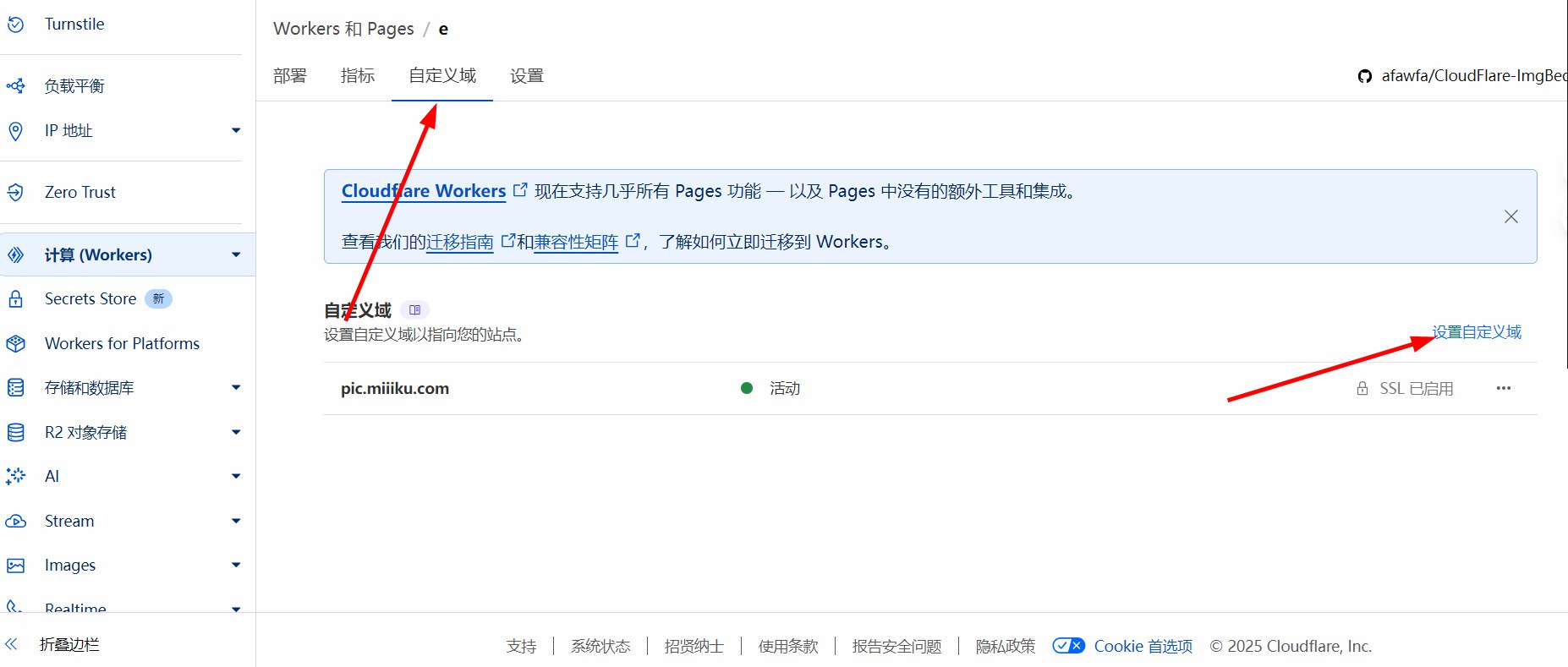Screen dimensions: 1568x667
Task: Click the SSL 已启用 text
Action: [x=1417, y=388]
